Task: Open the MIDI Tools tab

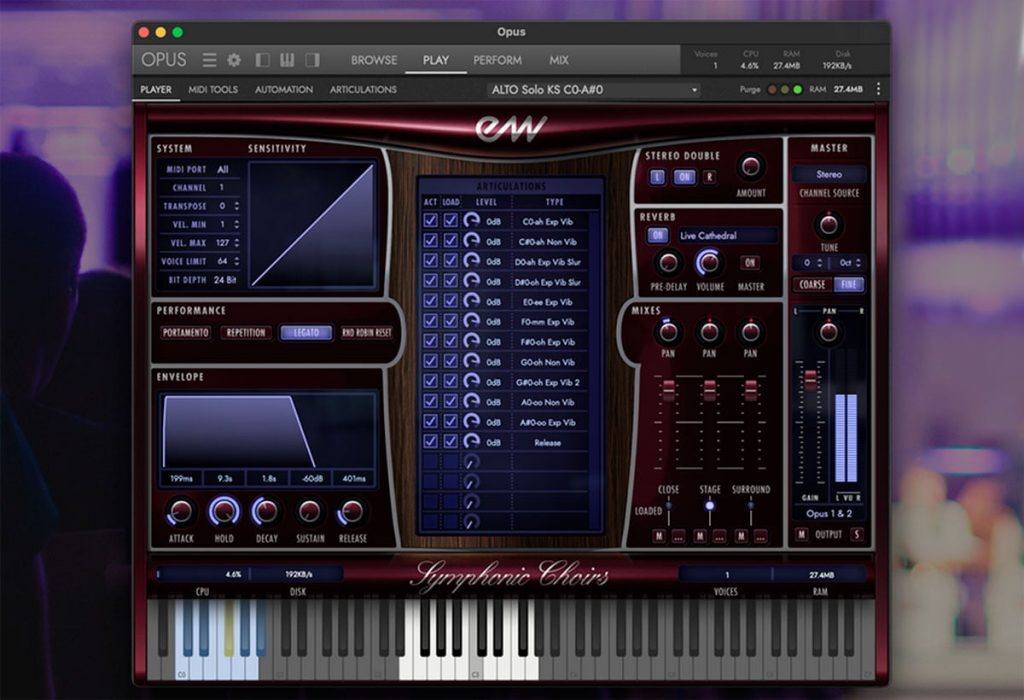Action: tap(213, 89)
